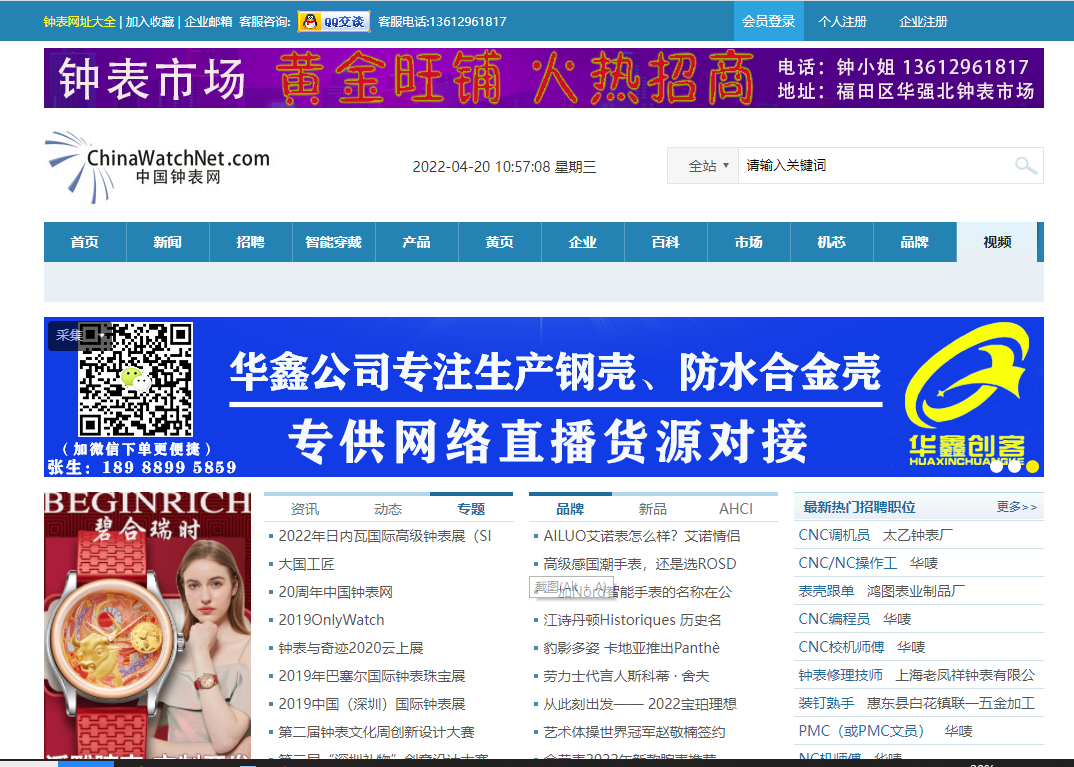This screenshot has height=767, width=1074.
Task: Open the AILUO艾诺表 article link
Action: (x=642, y=536)
